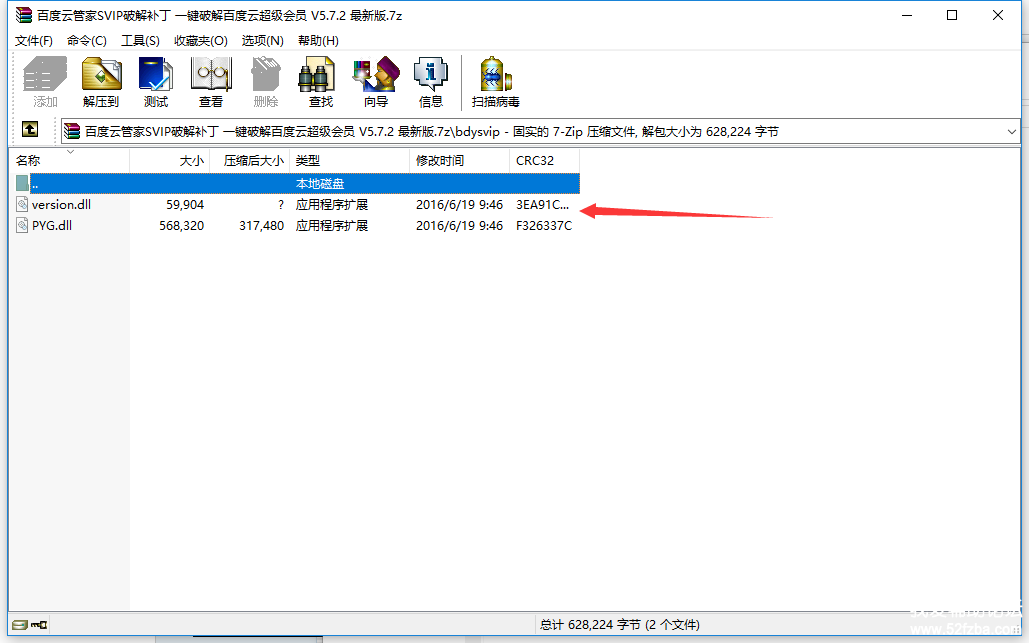The width and height of the screenshot is (1029, 643).
Task: Sort by 修改时间 column header
Action: tap(459, 160)
